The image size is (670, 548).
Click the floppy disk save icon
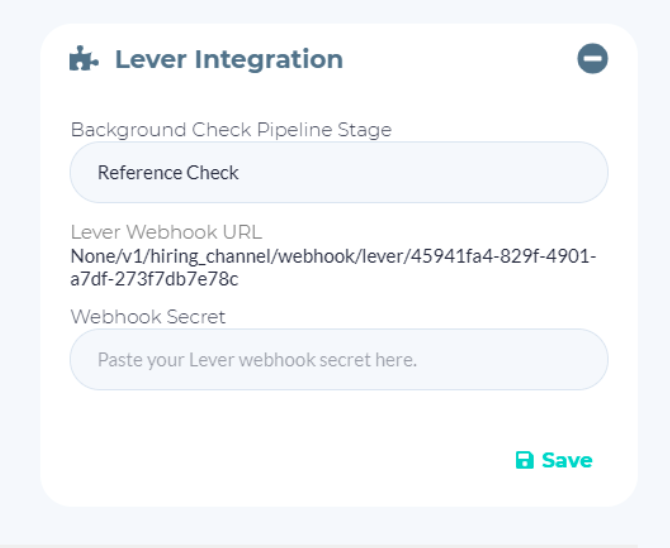(524, 460)
